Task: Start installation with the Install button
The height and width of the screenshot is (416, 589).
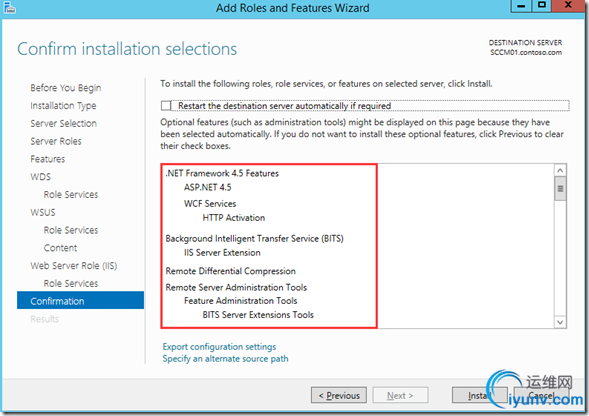Action: point(479,395)
